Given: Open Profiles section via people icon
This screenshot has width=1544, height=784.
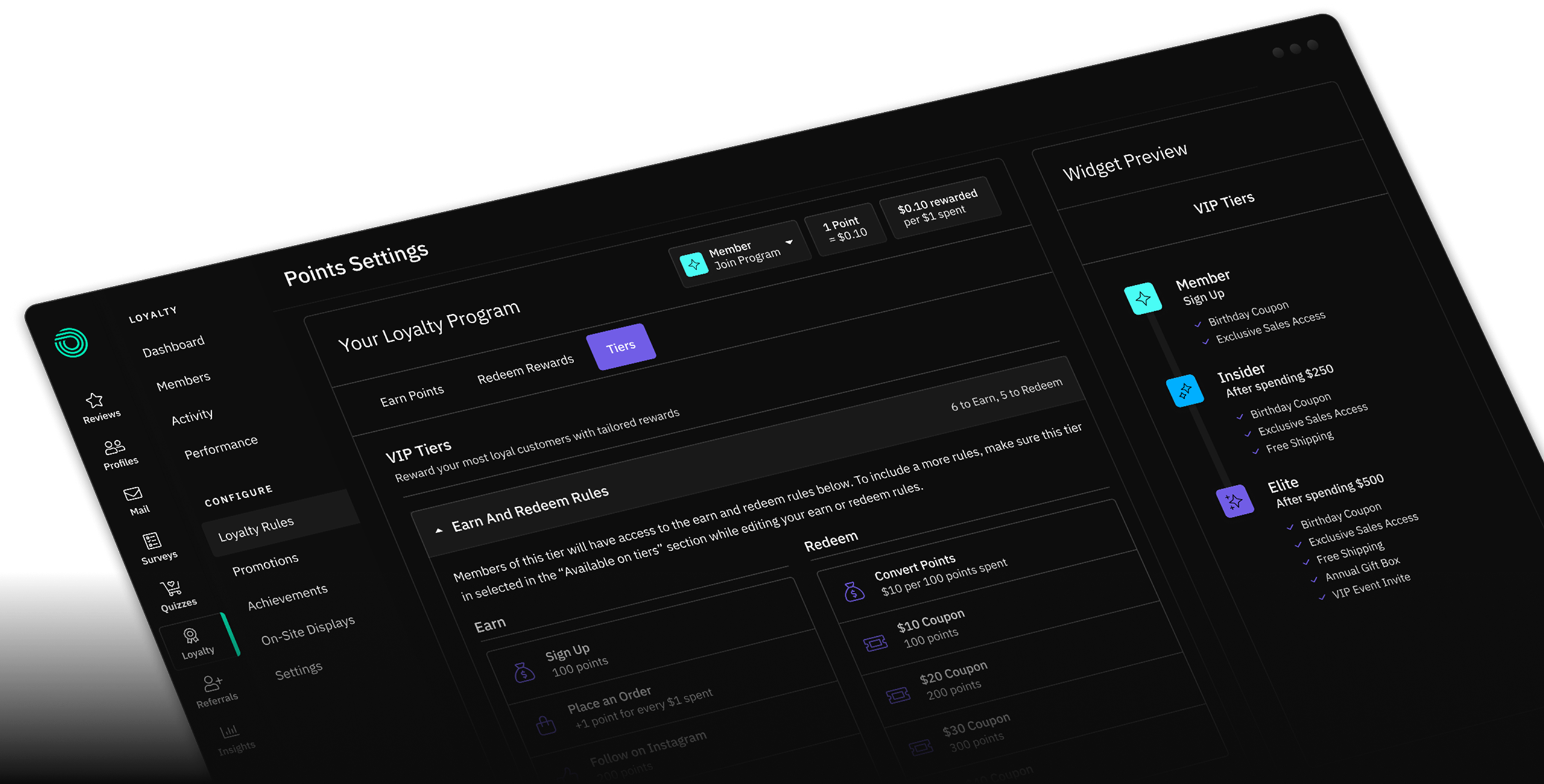Looking at the screenshot, I should click(x=114, y=447).
